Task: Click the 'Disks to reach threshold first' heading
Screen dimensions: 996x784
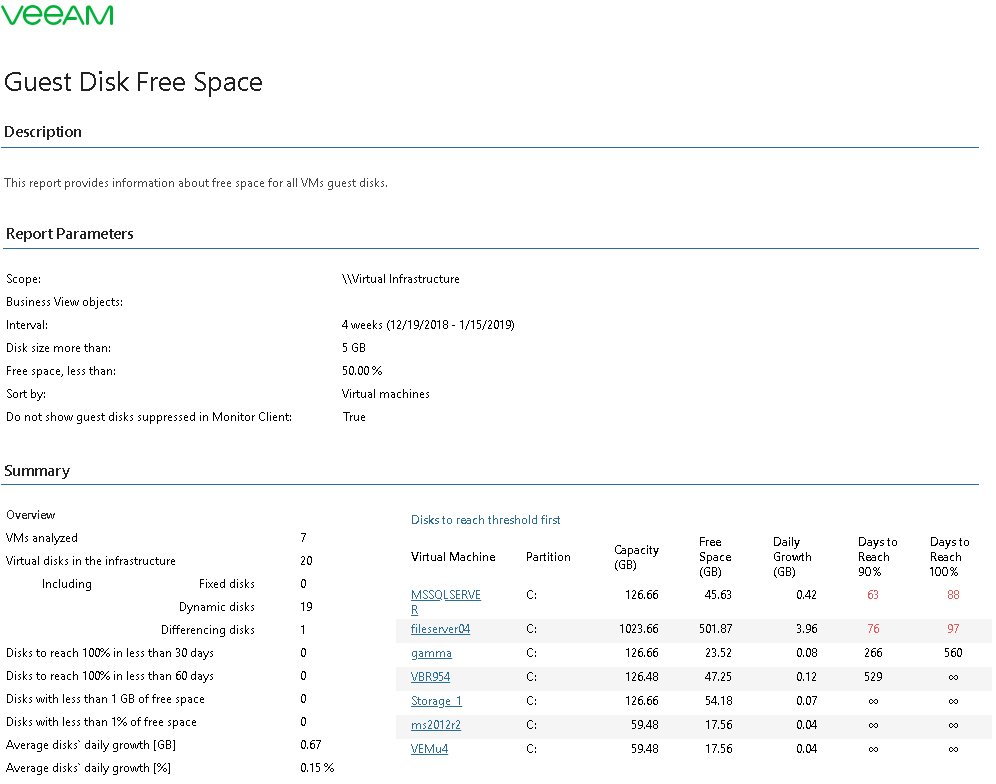Action: click(x=485, y=520)
